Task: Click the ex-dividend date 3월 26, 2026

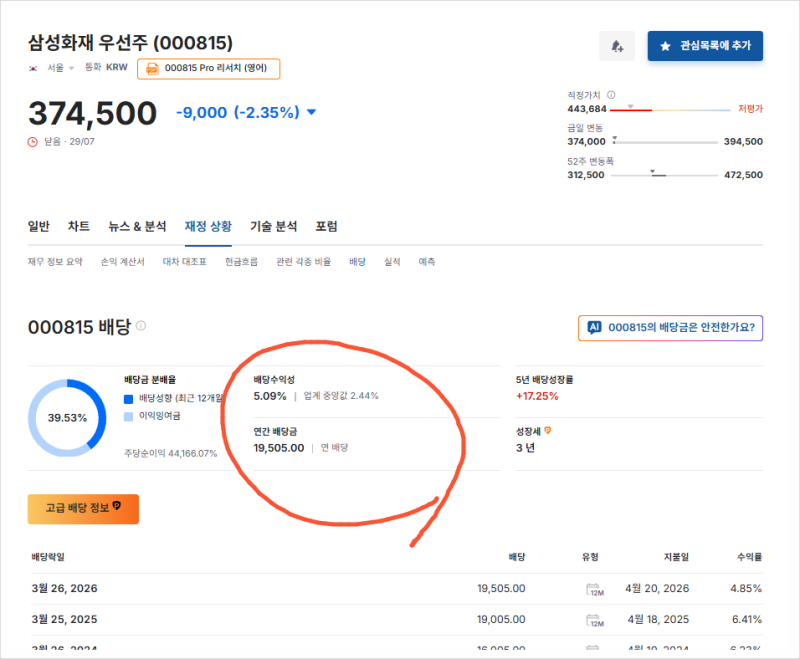Action: pos(64,589)
